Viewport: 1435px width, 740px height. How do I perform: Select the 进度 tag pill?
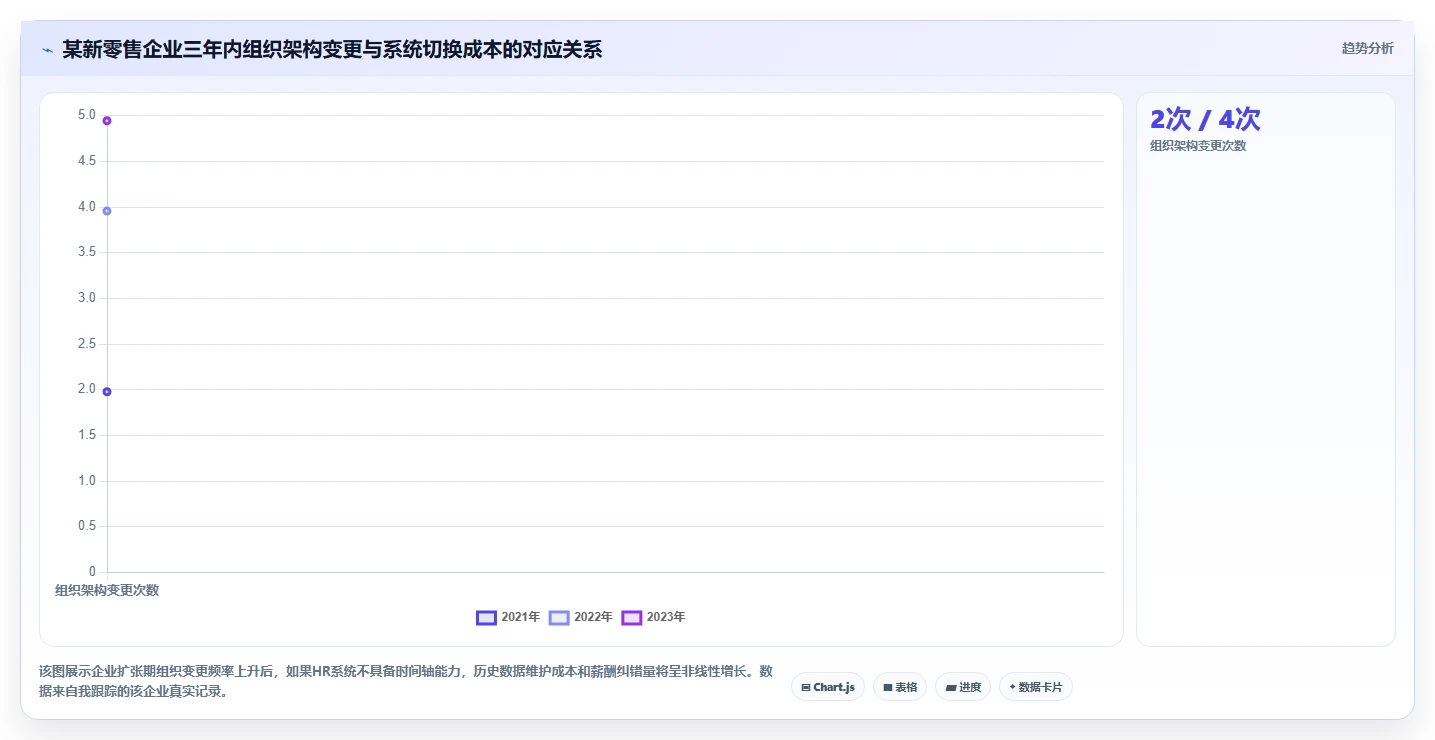[963, 687]
